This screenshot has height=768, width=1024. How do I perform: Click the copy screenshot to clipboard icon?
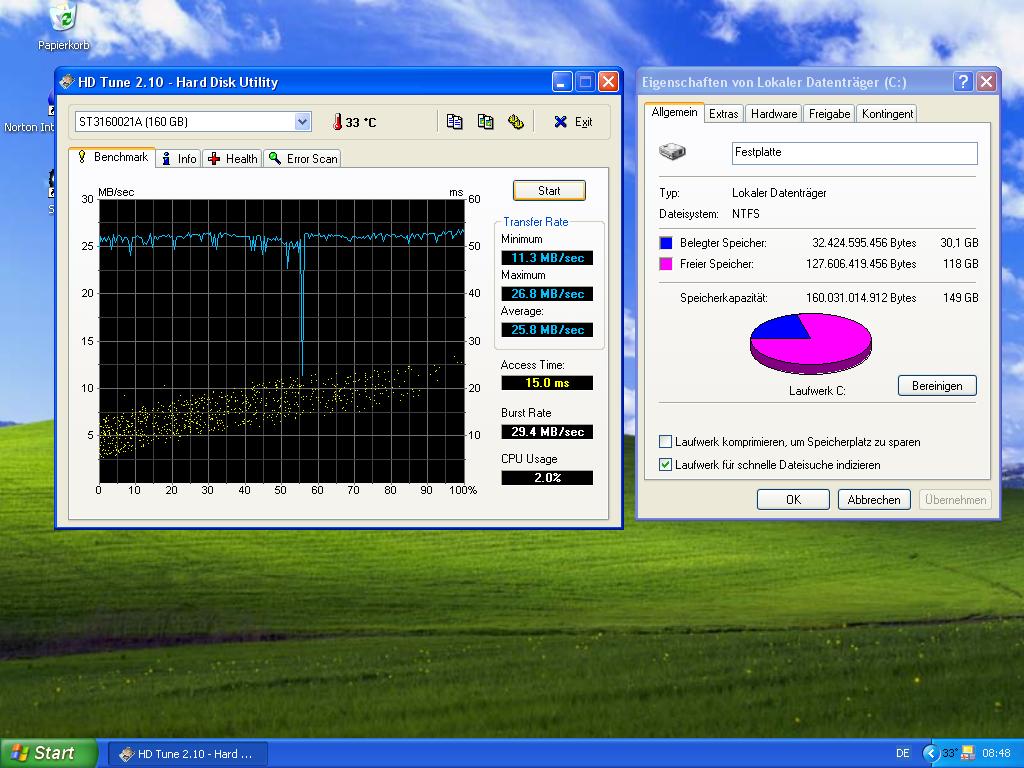(x=485, y=121)
